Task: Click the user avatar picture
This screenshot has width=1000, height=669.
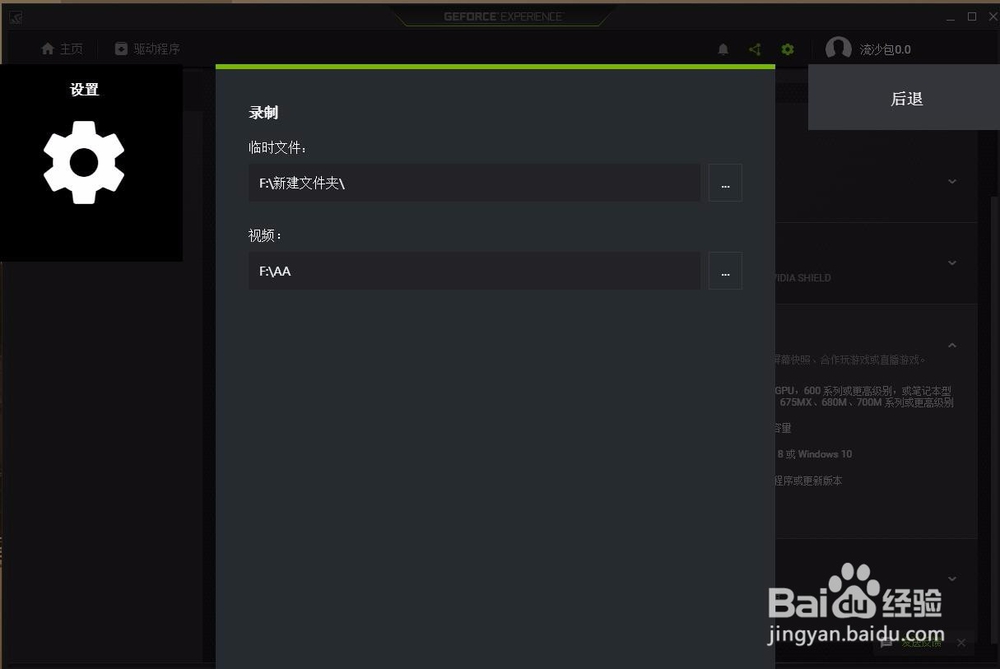Action: 838,48
